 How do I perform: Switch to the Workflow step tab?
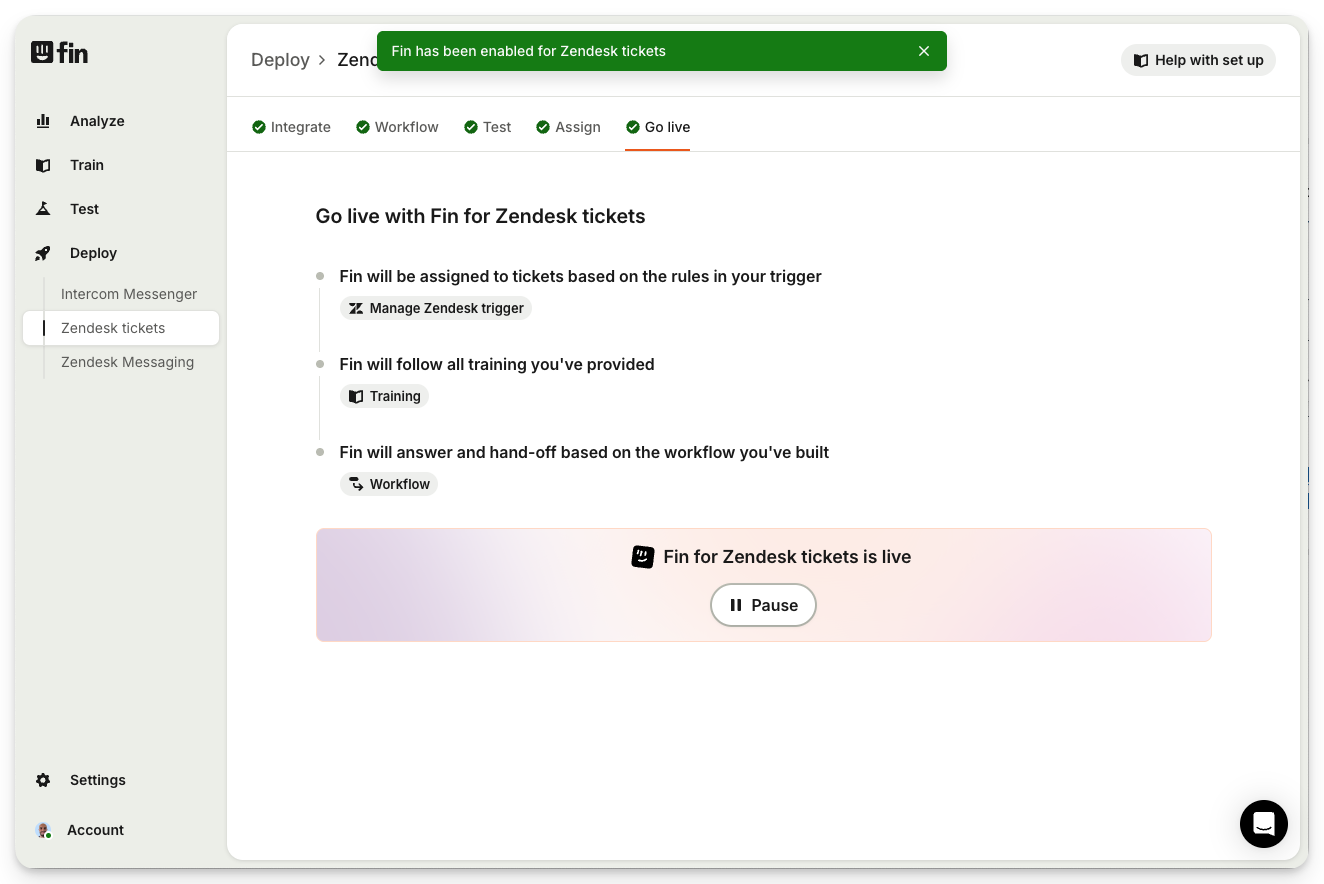[x=397, y=127]
